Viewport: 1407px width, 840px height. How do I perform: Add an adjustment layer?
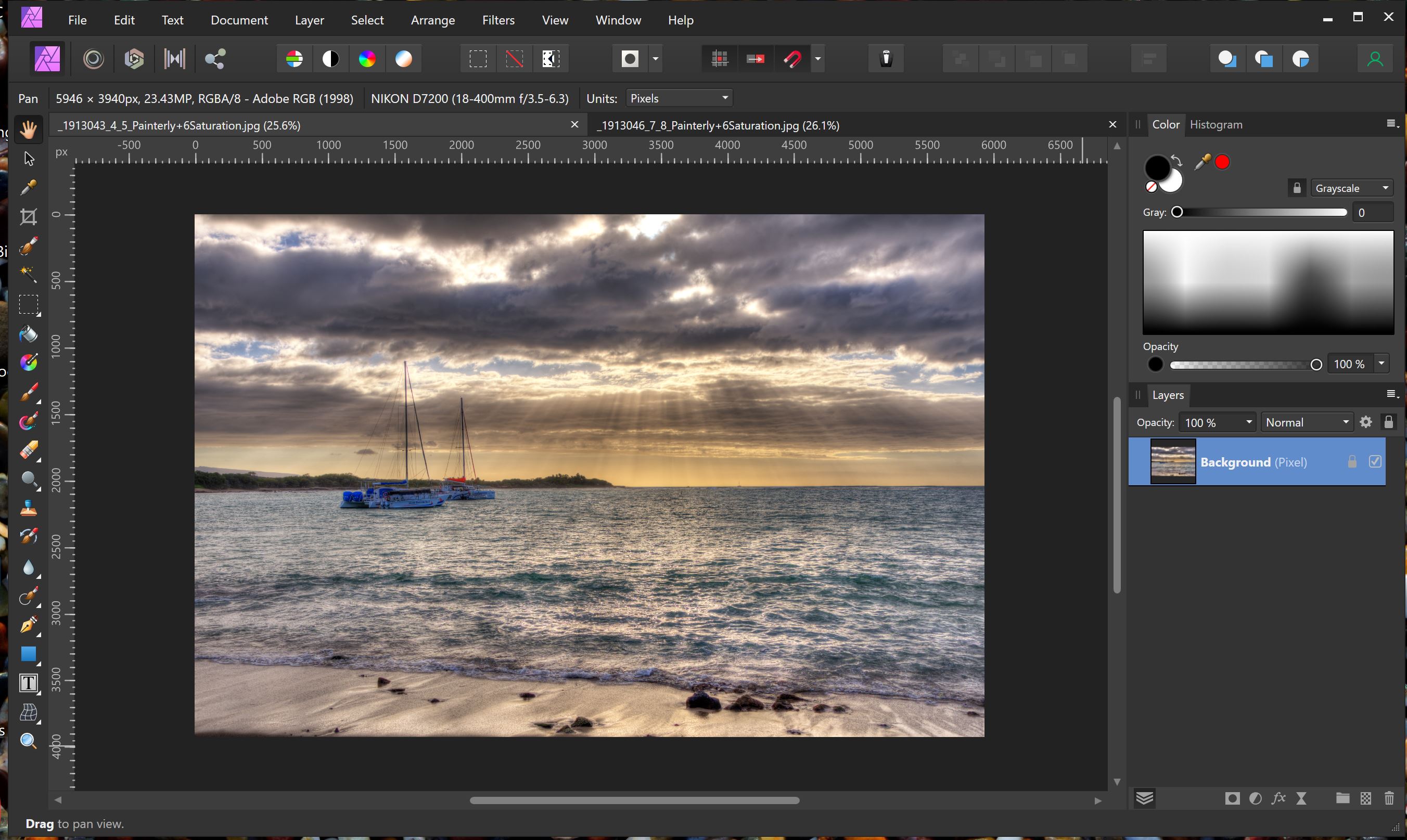(1255, 799)
